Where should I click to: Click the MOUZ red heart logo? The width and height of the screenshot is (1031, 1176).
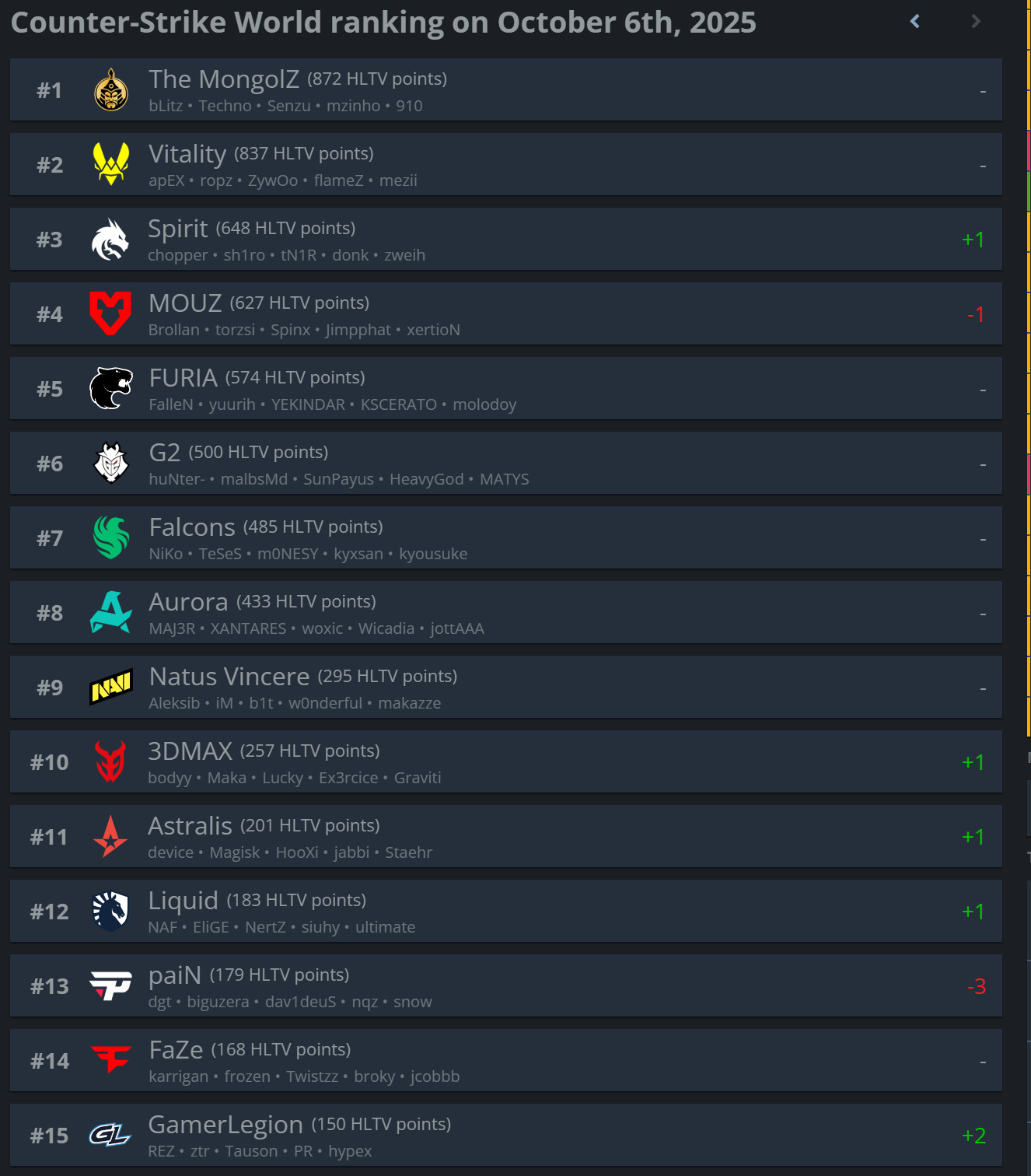click(x=110, y=313)
